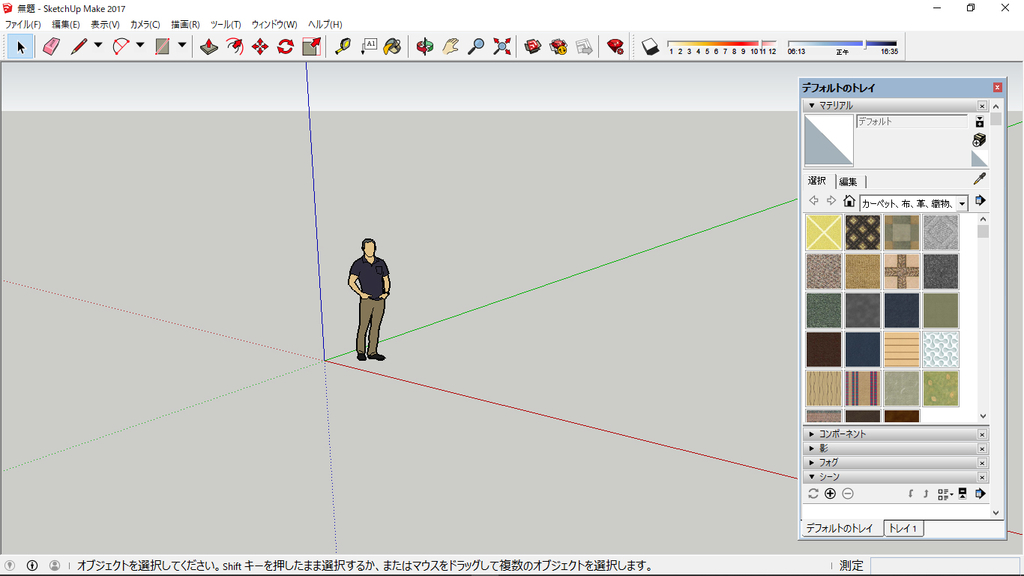Open the カメラ(C) menu
1024x576 pixels.
145,24
